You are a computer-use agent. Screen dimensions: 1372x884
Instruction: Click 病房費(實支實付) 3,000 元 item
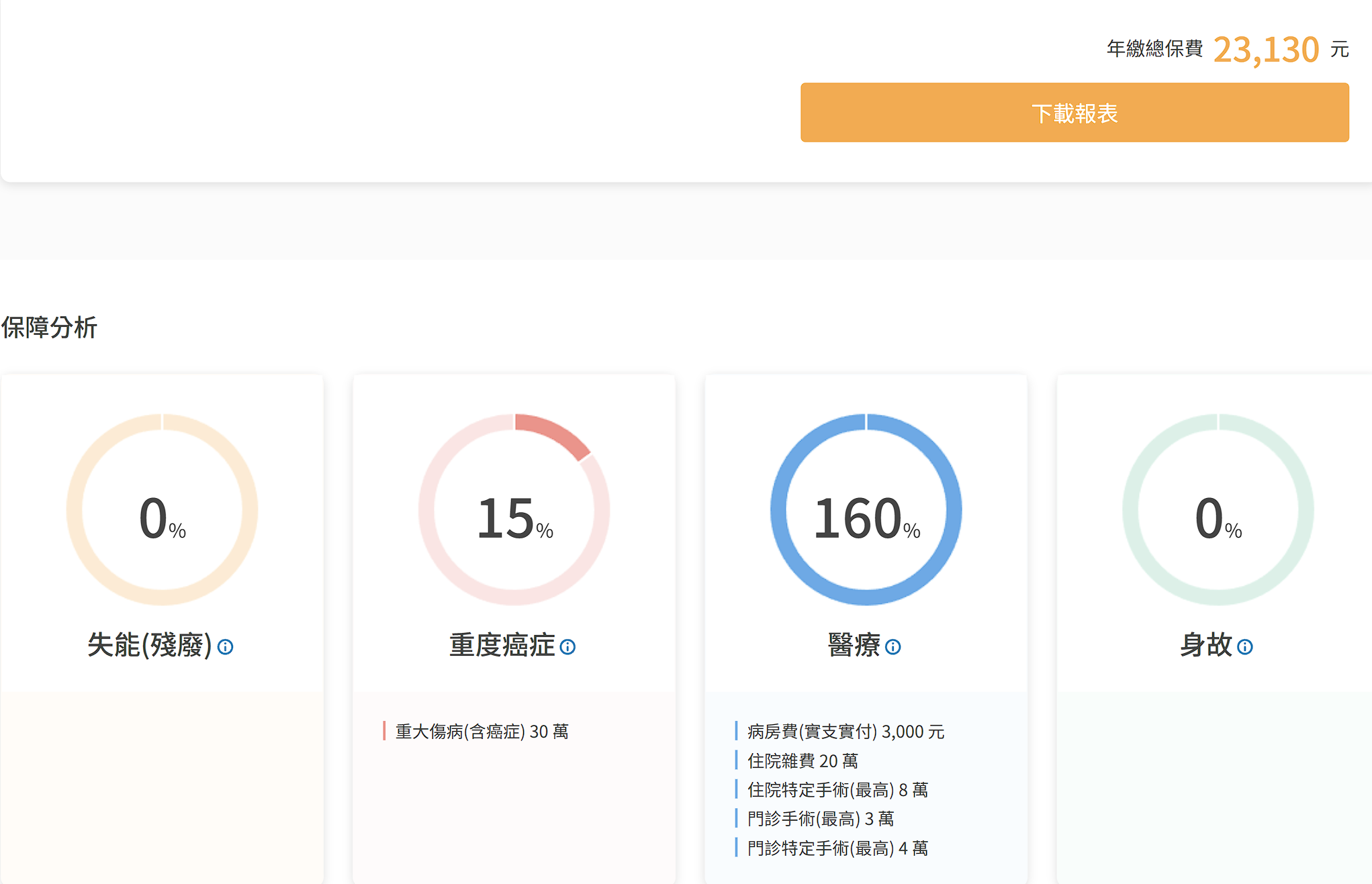pyautogui.click(x=845, y=732)
